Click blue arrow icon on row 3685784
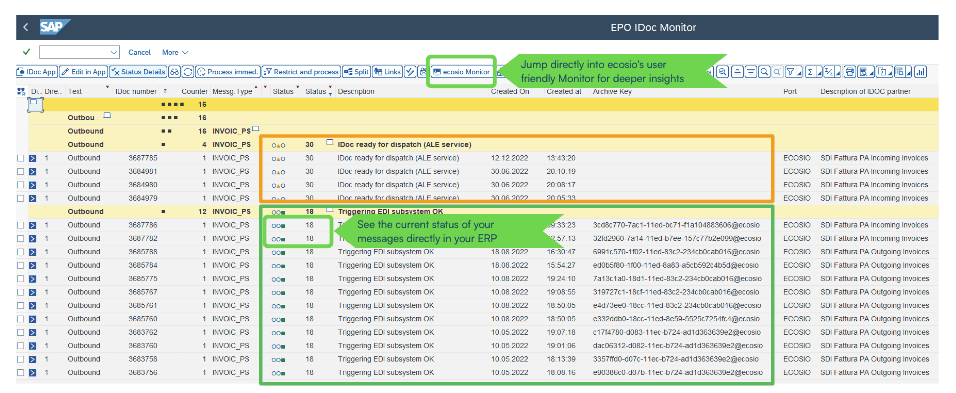This screenshot has height=393, width=956. click(x=33, y=266)
